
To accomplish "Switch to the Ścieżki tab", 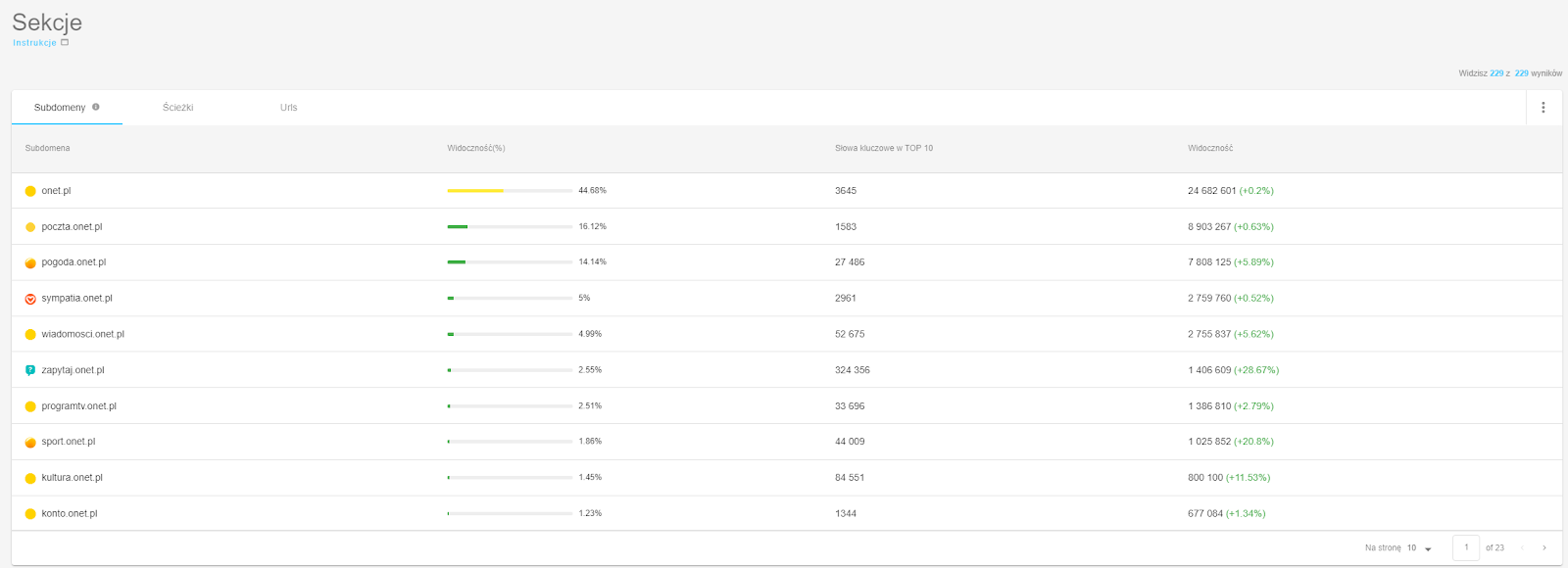I will tap(178, 108).
